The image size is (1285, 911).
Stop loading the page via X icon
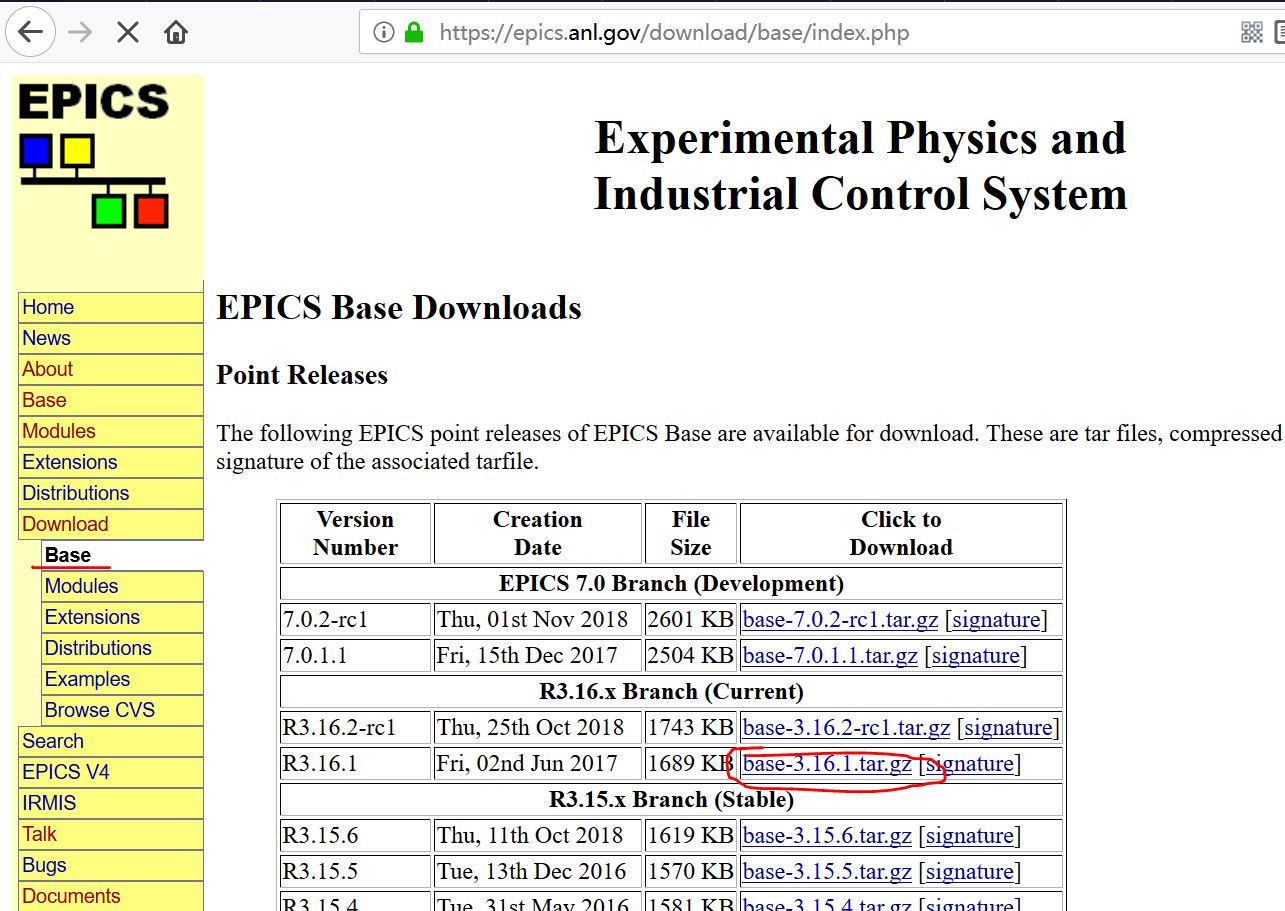[x=126, y=31]
